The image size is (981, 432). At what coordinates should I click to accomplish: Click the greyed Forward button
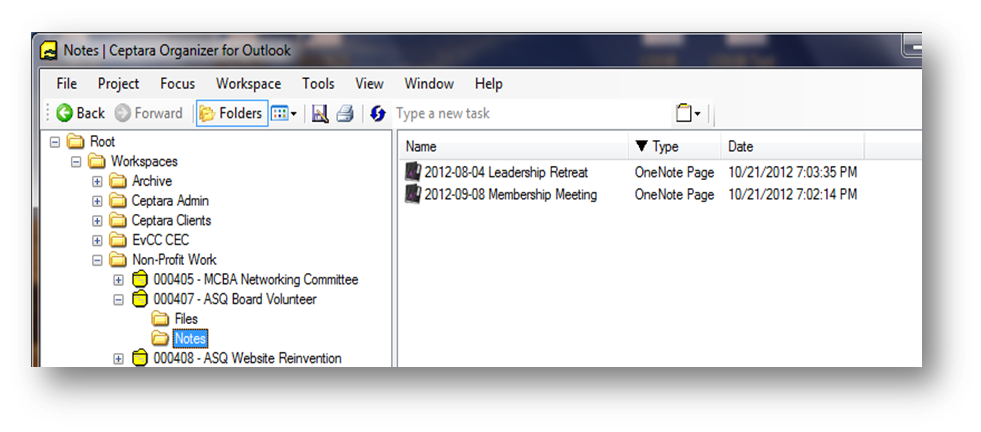tap(149, 113)
